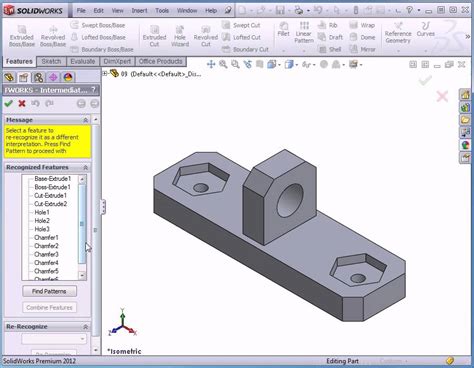Select the Rib tool
This screenshot has width=474, height=368.
tap(328, 25)
